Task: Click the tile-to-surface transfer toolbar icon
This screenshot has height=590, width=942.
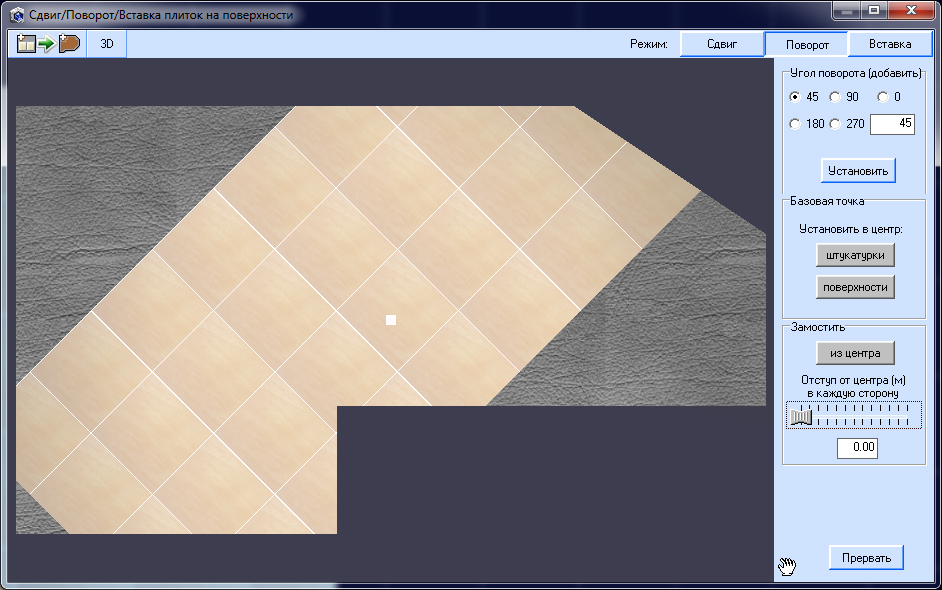Action: pos(48,44)
